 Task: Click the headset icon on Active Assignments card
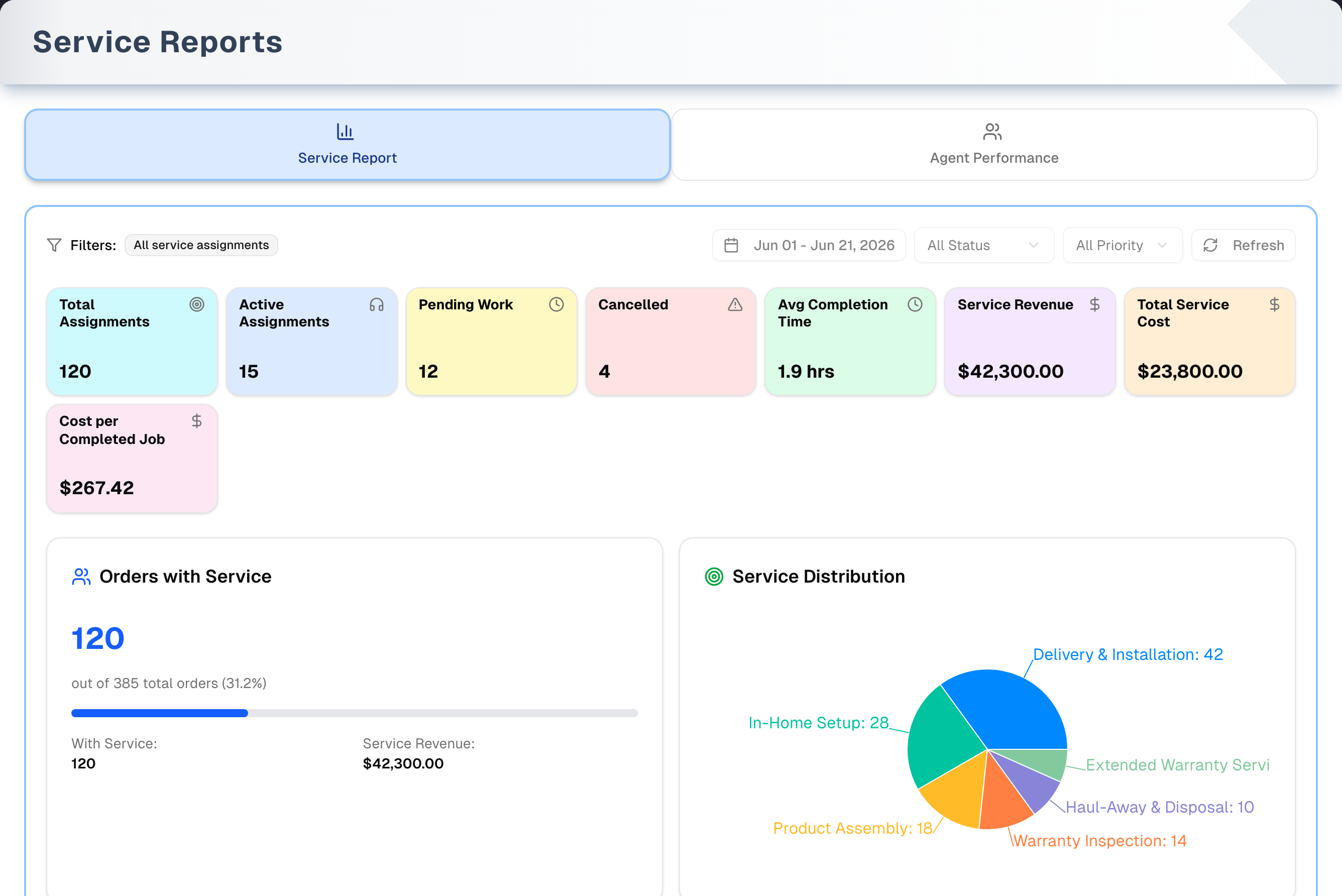377,304
